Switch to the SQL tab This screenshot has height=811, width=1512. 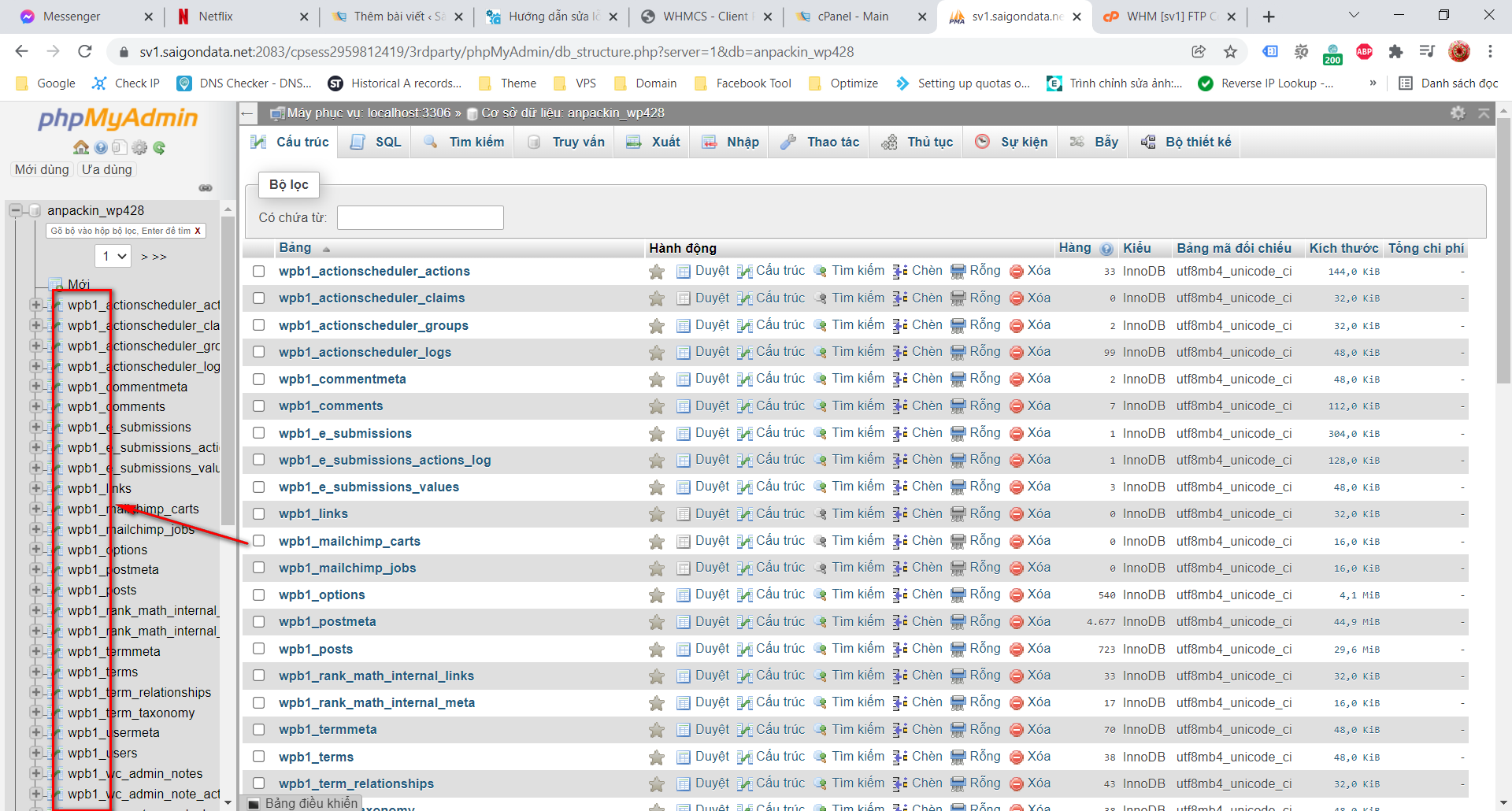coord(375,143)
